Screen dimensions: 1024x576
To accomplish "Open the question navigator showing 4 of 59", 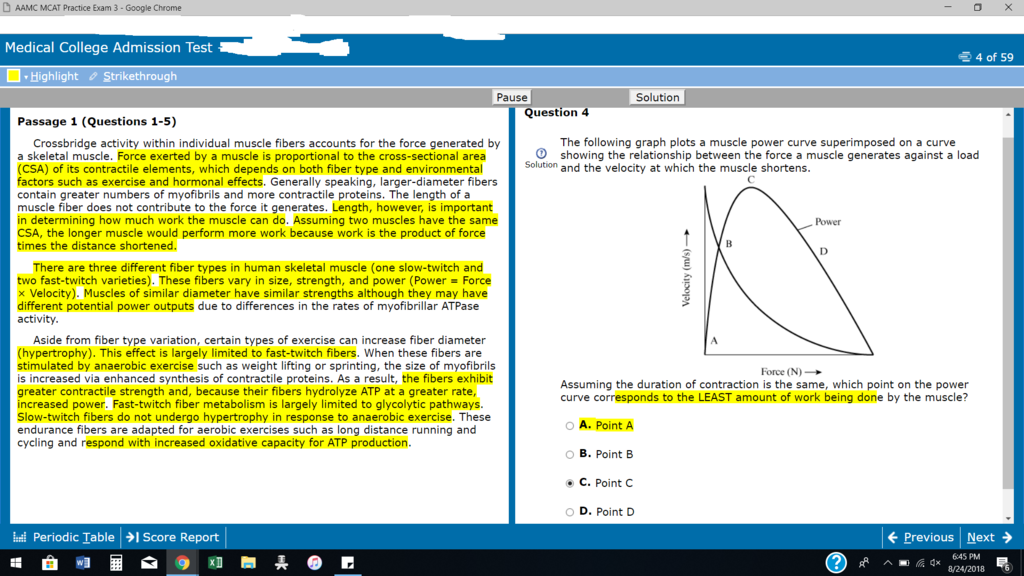I will (x=986, y=57).
